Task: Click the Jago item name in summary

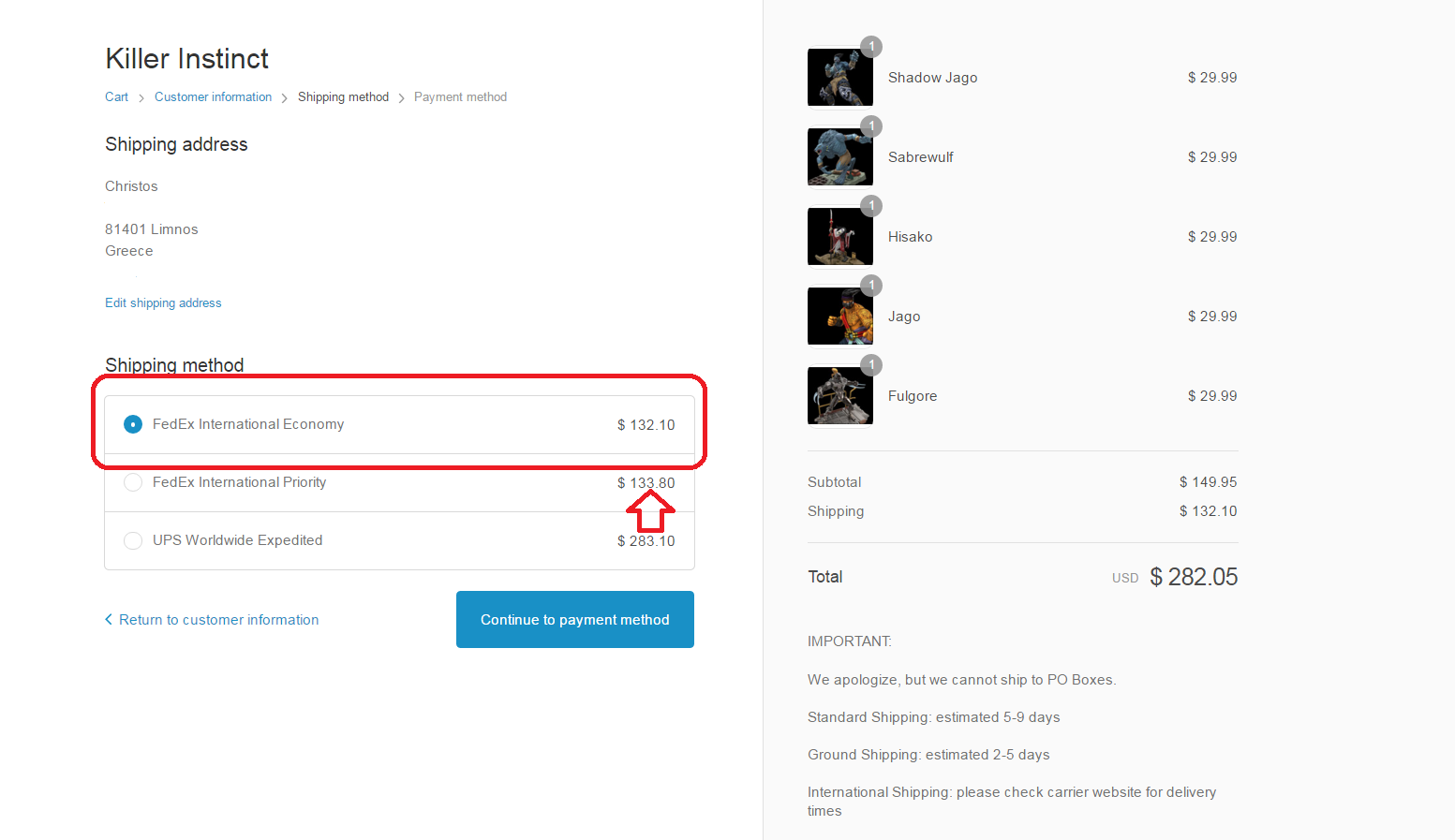Action: click(904, 317)
